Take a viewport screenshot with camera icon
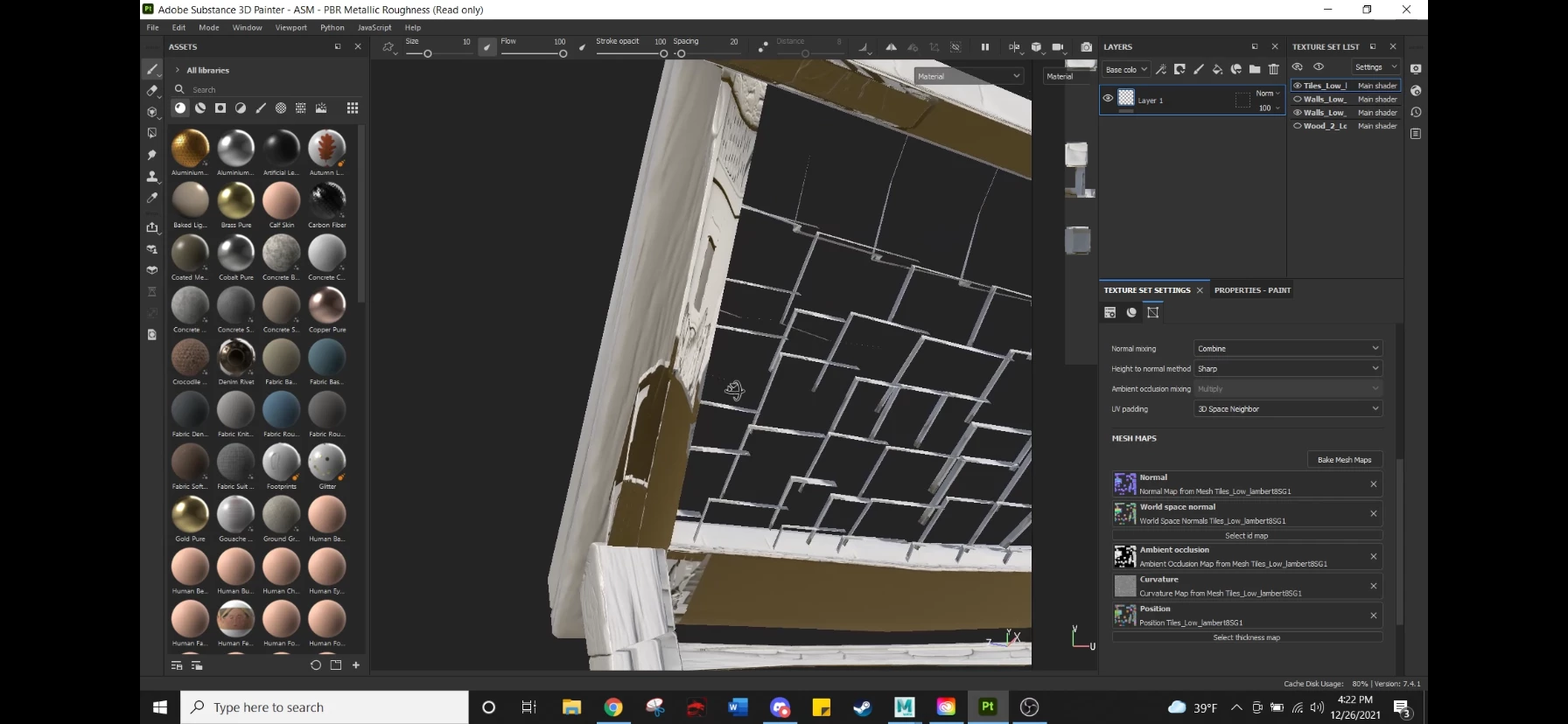This screenshot has height=724, width=1568. point(1087,47)
